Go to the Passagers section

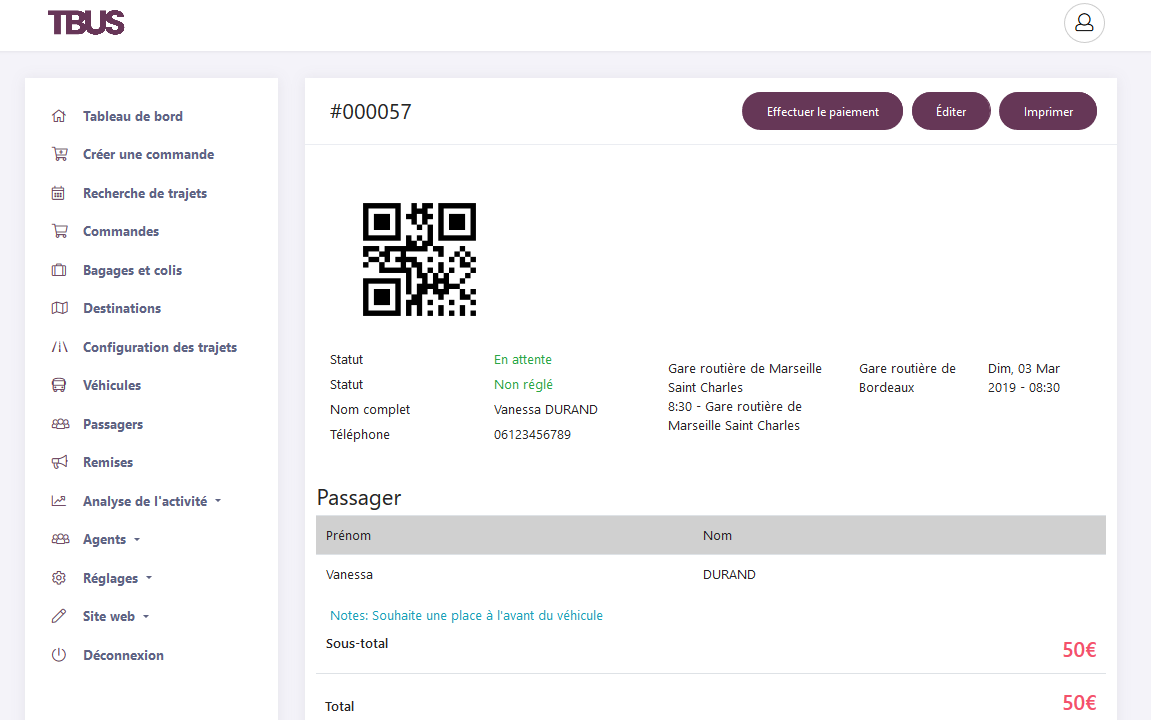112,424
